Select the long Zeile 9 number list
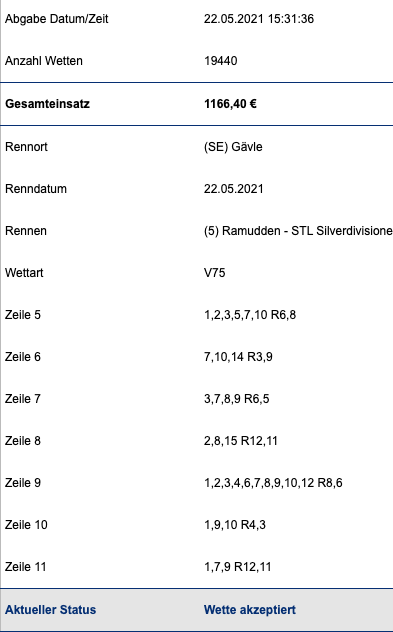Viewport: 393px width, 632px height. tap(273, 483)
